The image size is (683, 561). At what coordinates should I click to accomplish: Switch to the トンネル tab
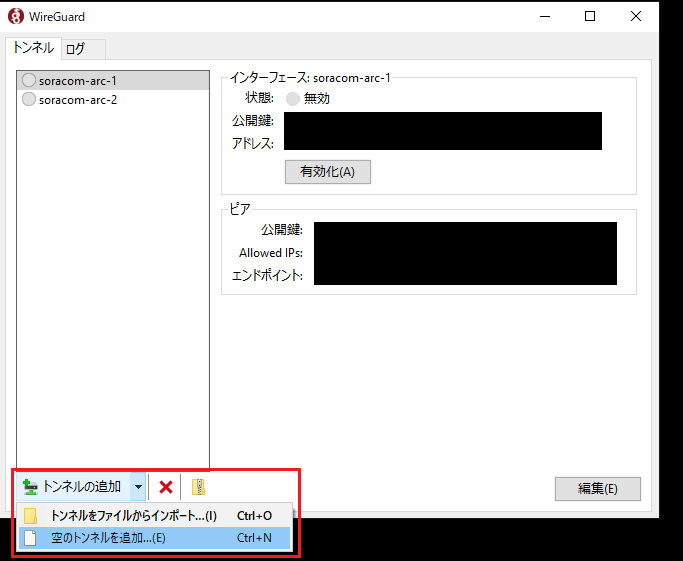click(x=33, y=47)
